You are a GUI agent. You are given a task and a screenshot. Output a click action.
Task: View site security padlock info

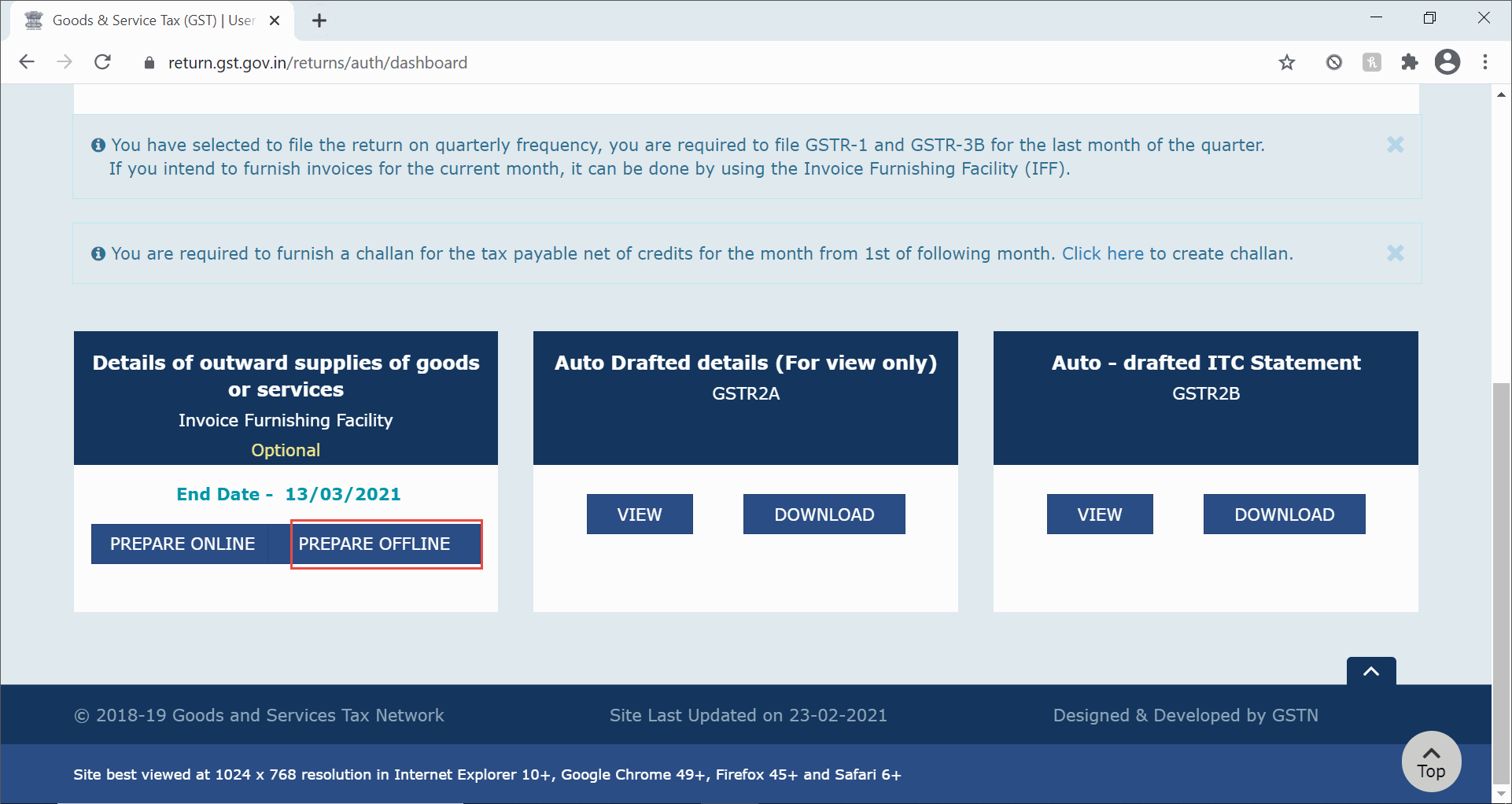149,63
